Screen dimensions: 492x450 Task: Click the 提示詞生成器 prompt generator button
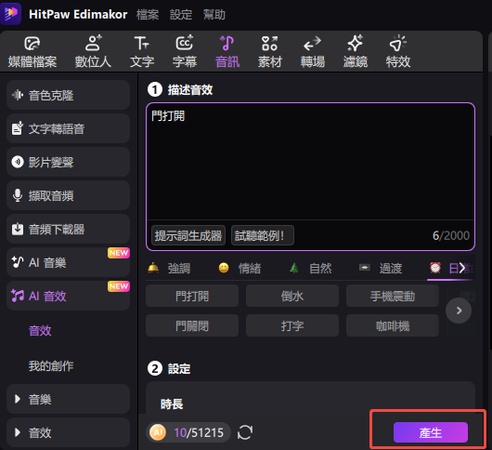(x=188, y=235)
